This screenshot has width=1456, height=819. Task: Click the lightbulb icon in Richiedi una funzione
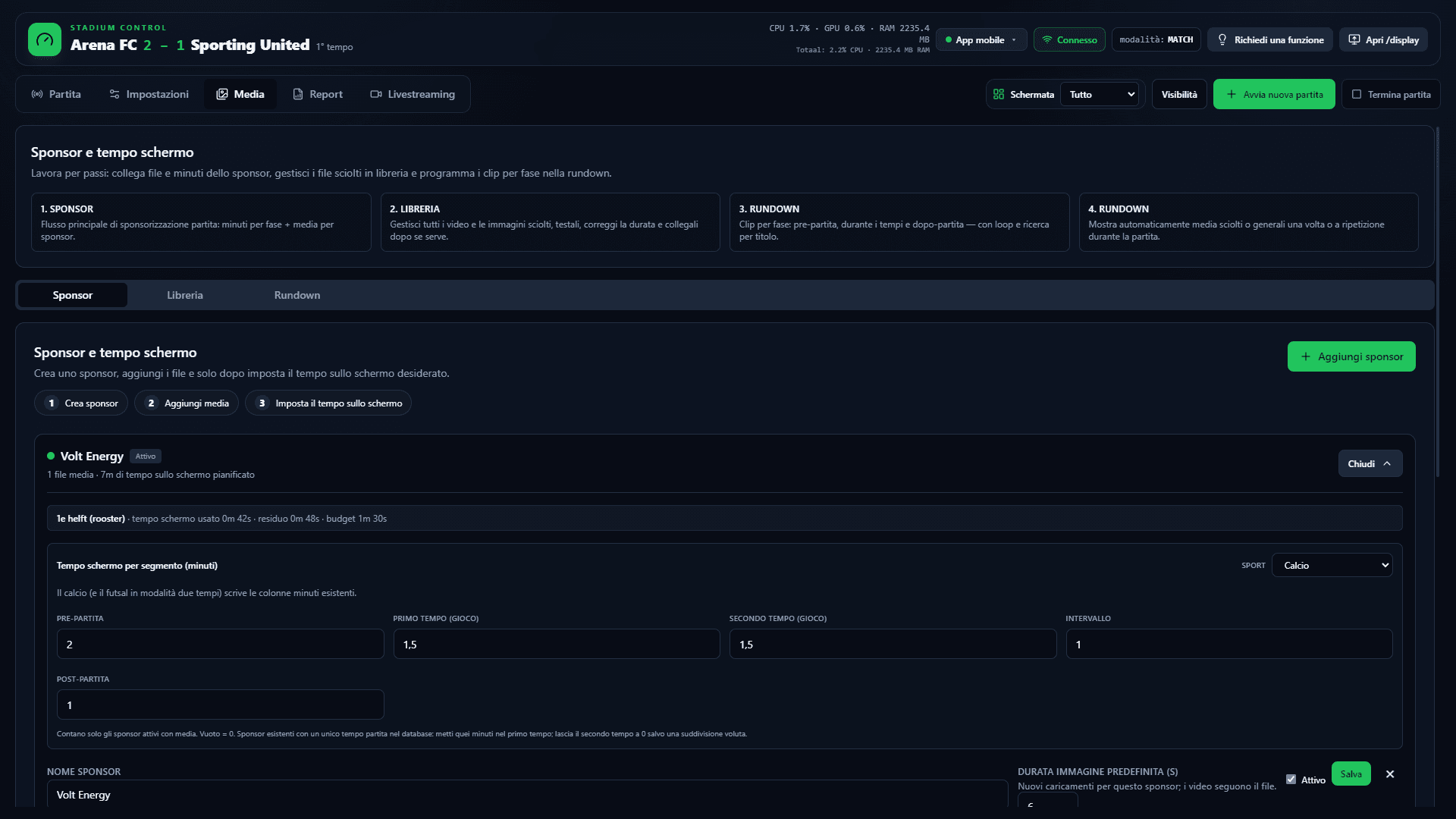[1222, 39]
